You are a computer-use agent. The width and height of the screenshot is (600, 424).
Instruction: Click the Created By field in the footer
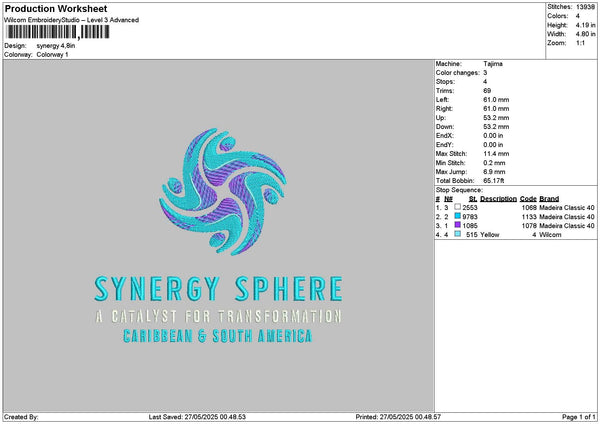point(22,417)
